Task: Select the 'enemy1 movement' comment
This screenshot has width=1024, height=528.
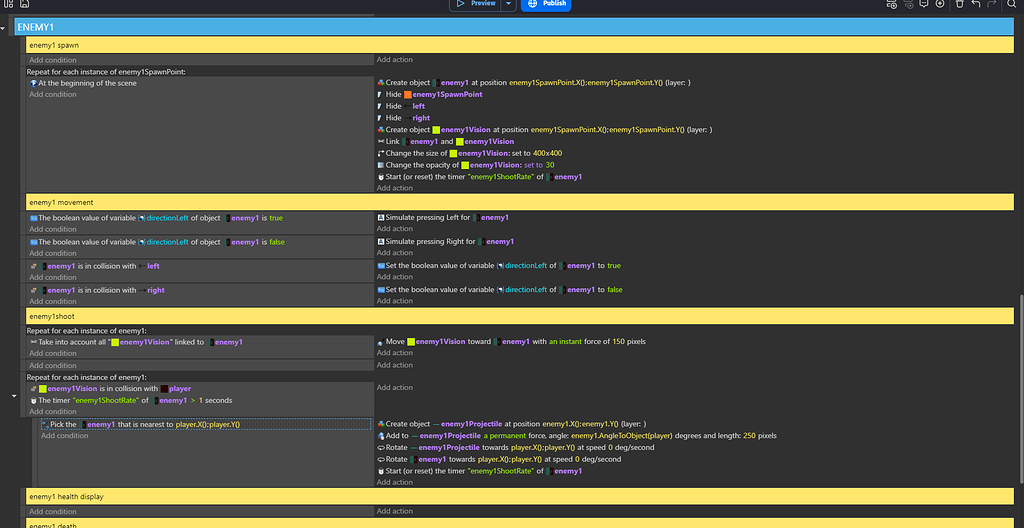Action: coord(520,203)
